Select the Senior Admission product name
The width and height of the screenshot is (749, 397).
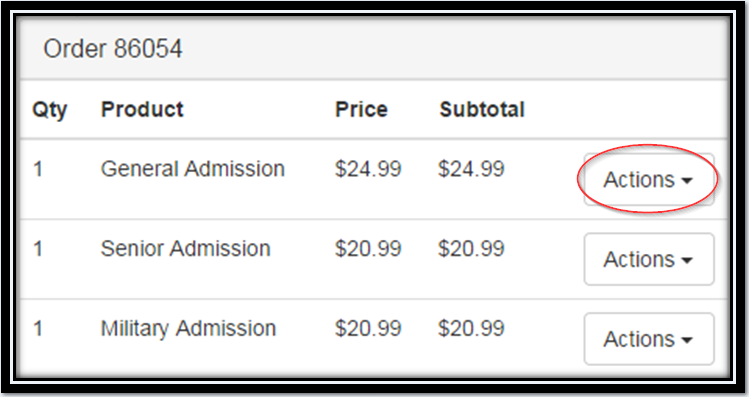point(185,249)
